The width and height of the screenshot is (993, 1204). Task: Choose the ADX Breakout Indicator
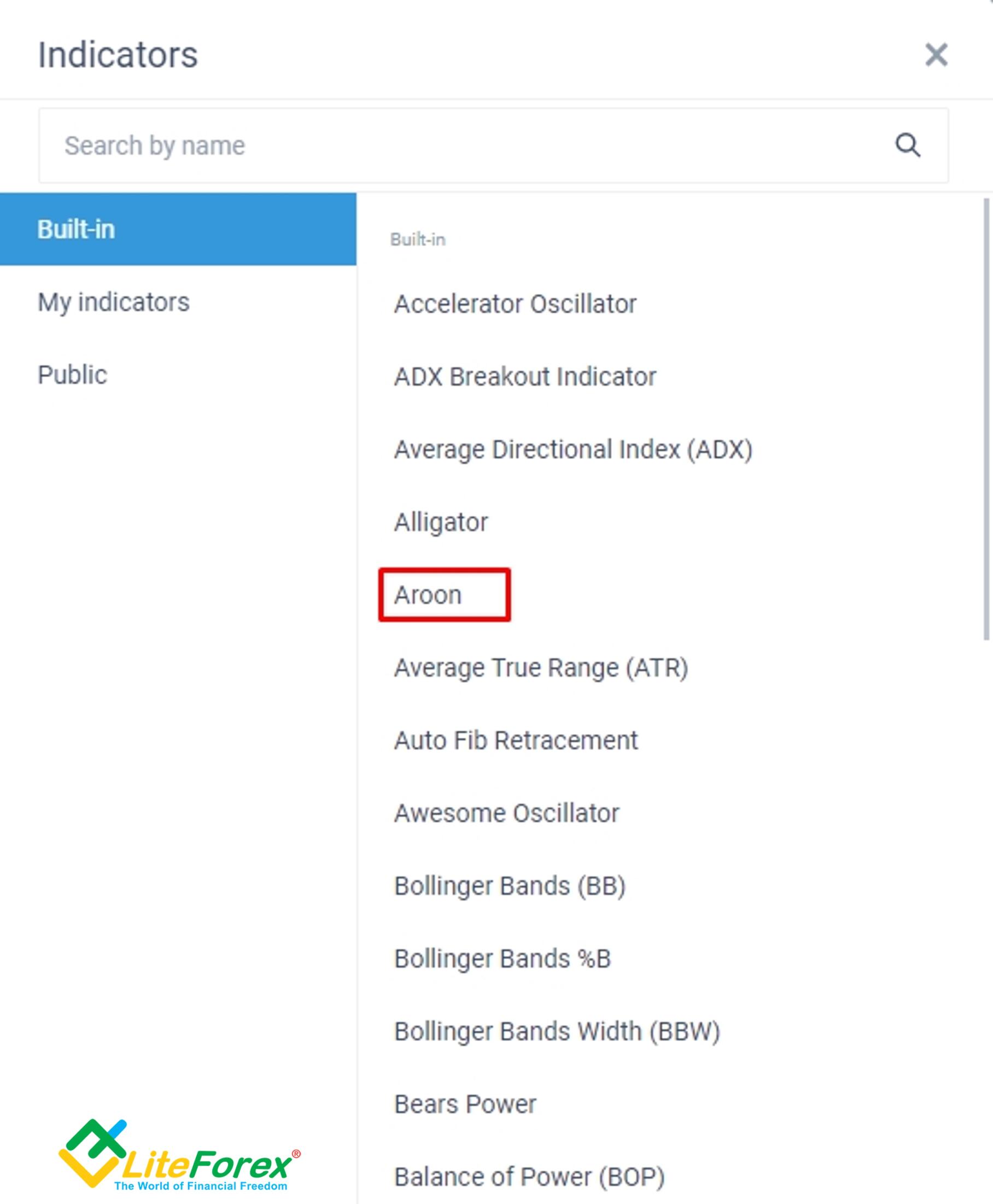(524, 376)
